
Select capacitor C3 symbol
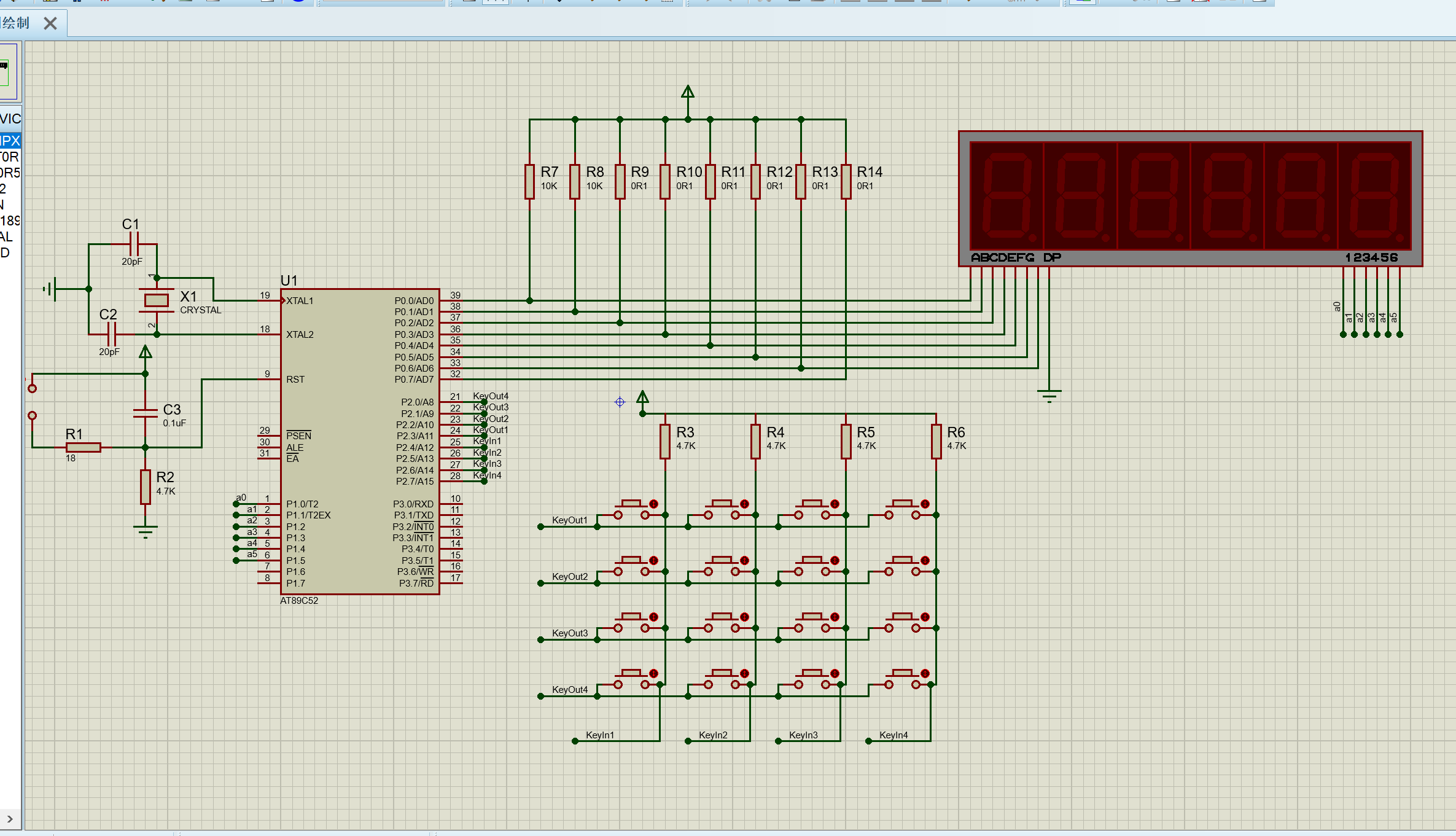(x=146, y=413)
